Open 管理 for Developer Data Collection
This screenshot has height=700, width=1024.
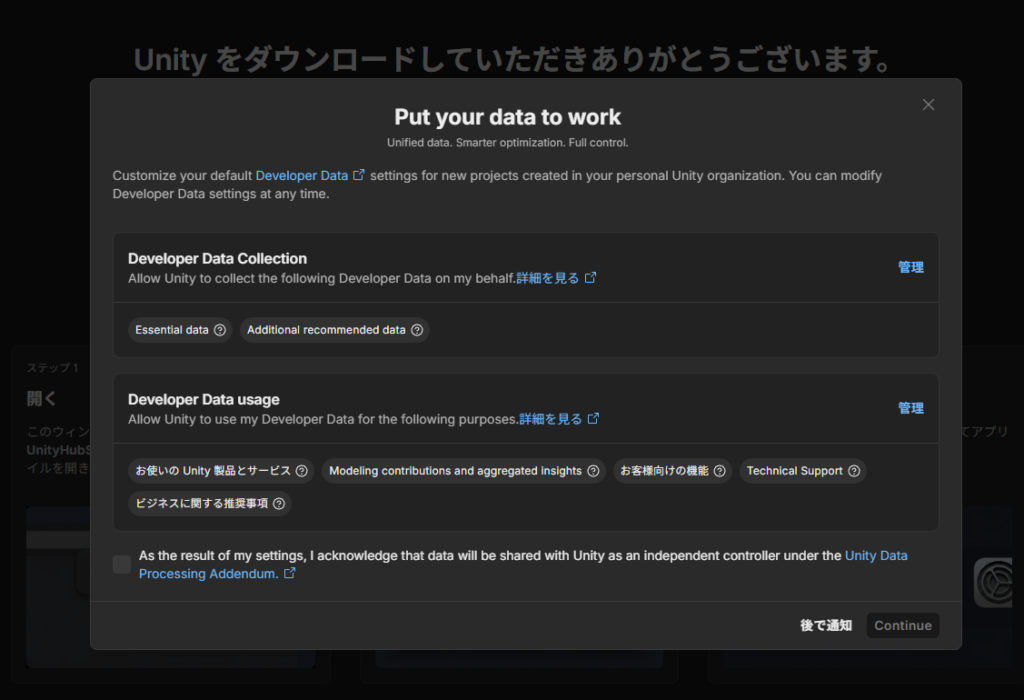pos(910,267)
